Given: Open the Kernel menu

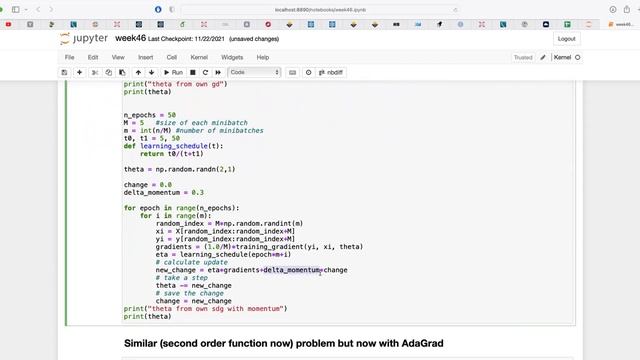Looking at the screenshot, I should [x=199, y=58].
